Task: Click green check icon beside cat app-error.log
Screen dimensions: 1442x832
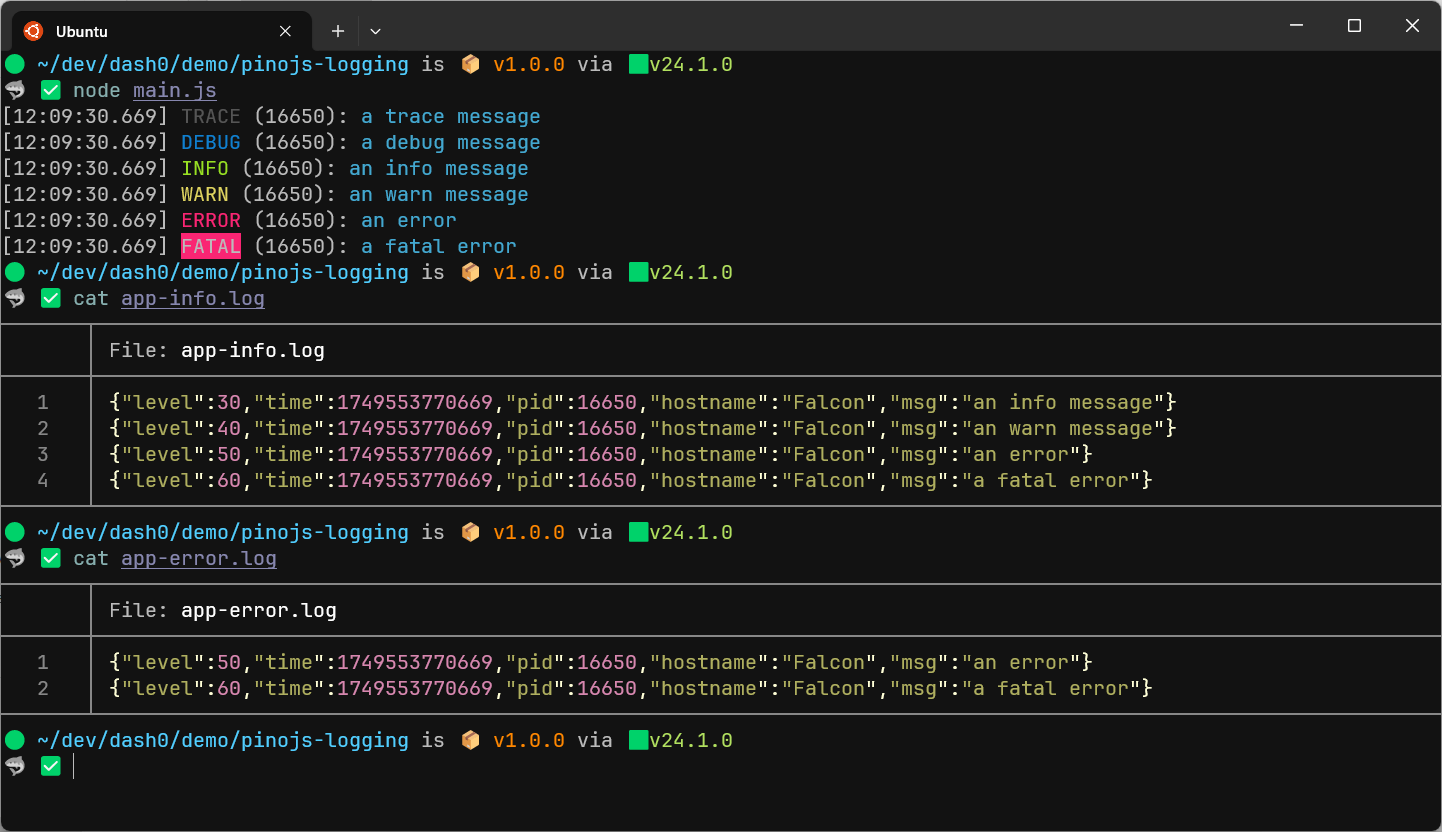Action: pyautogui.click(x=51, y=559)
